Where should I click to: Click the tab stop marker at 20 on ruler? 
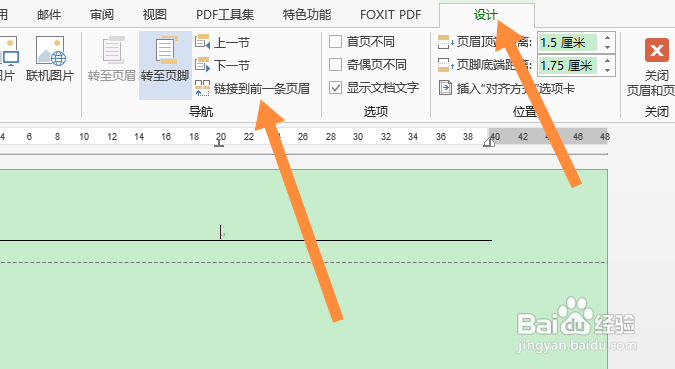(x=219, y=144)
